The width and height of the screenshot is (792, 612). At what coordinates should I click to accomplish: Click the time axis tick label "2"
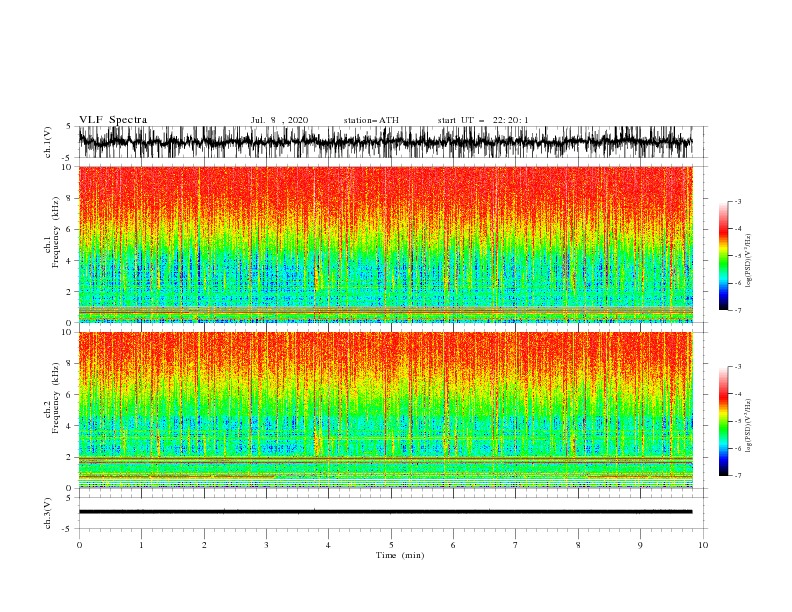(x=204, y=545)
